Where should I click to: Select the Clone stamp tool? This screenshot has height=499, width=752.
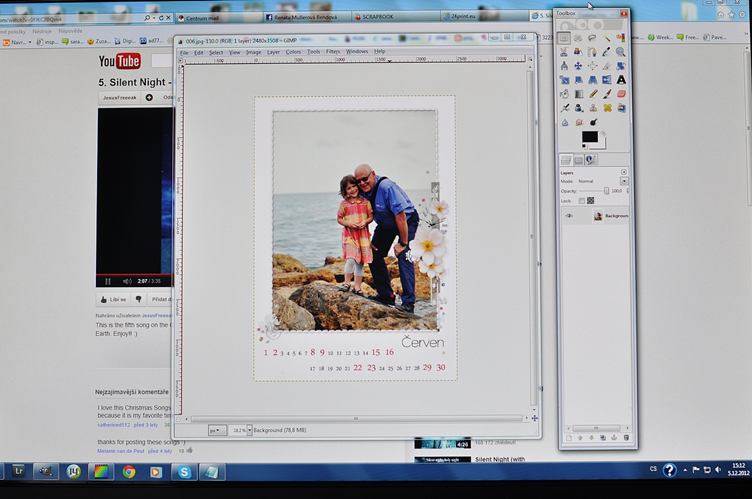point(593,108)
